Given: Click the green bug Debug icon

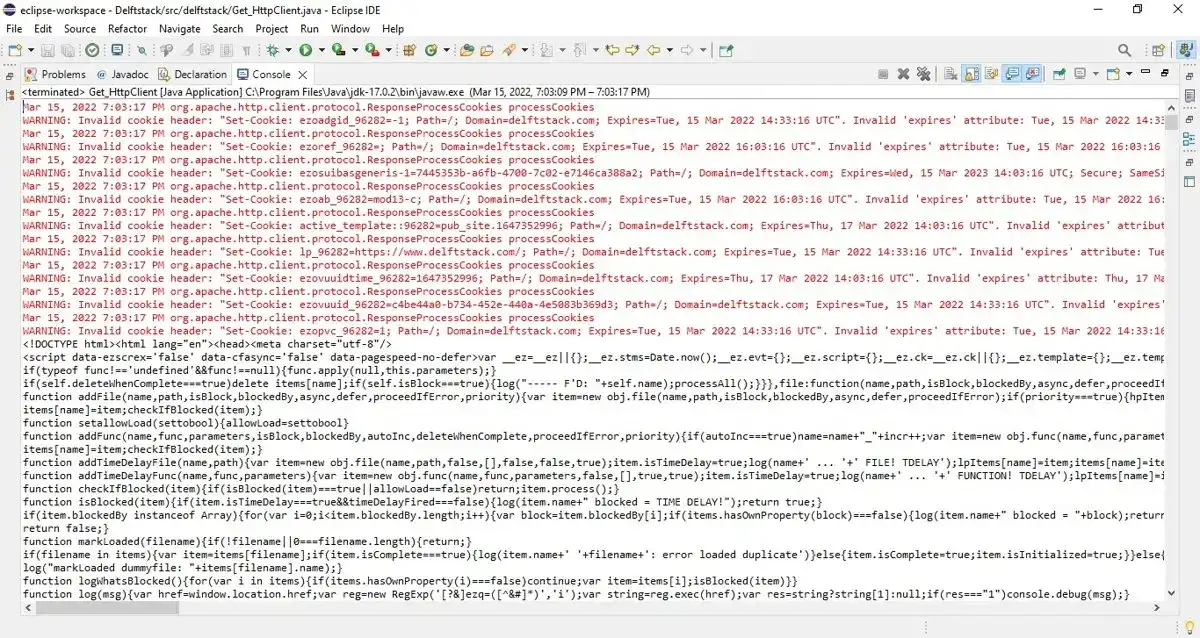Looking at the screenshot, I should pos(272,50).
